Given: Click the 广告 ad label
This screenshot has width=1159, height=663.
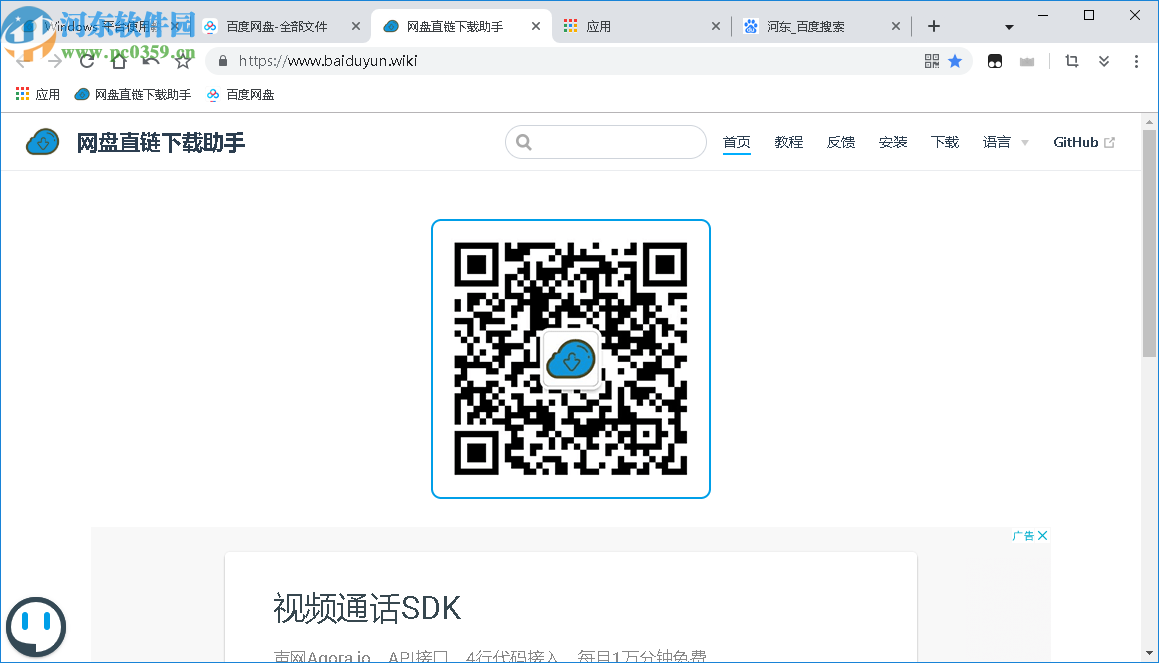Looking at the screenshot, I should tap(1024, 535).
